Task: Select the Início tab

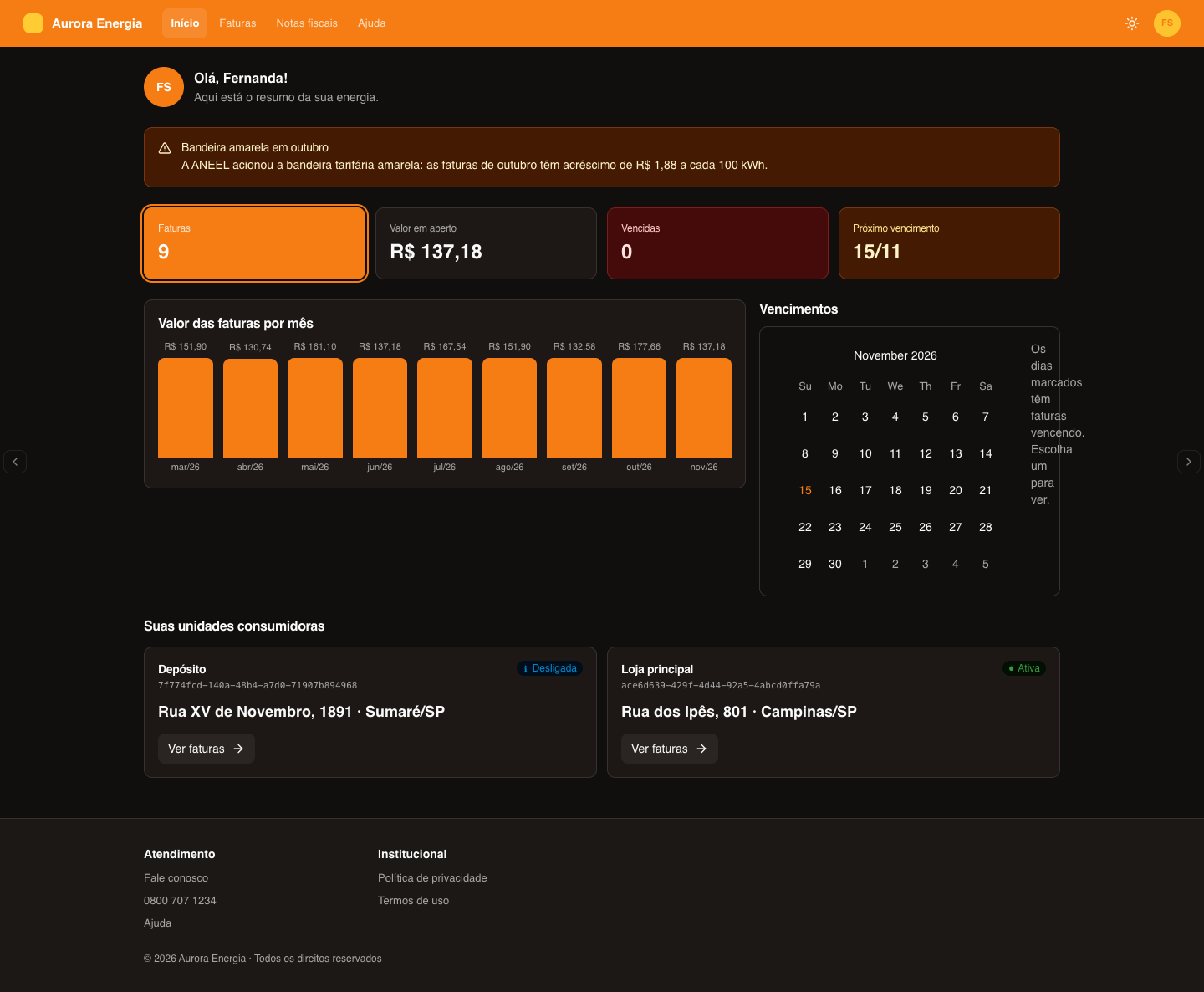Action: click(185, 23)
